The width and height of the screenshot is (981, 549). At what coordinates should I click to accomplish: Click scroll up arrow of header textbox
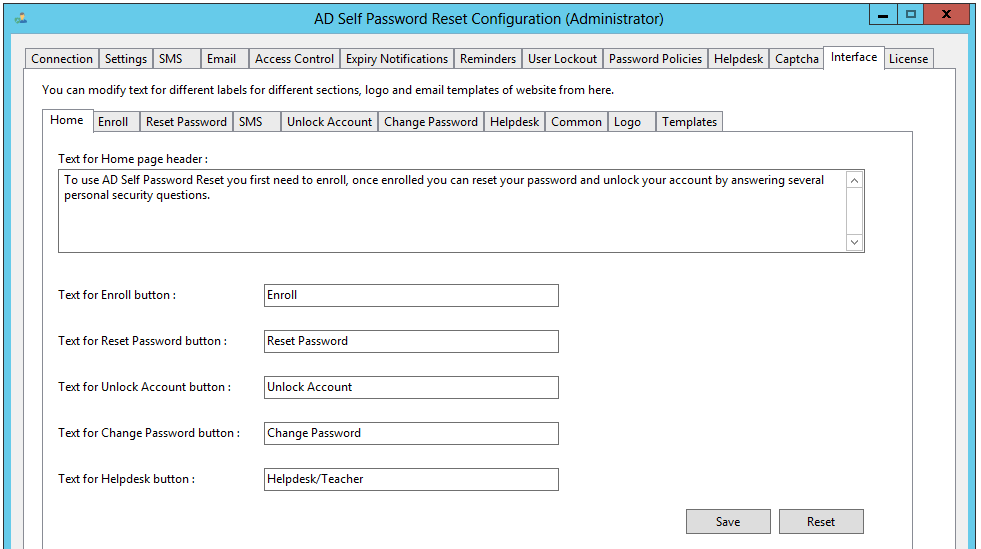click(855, 180)
